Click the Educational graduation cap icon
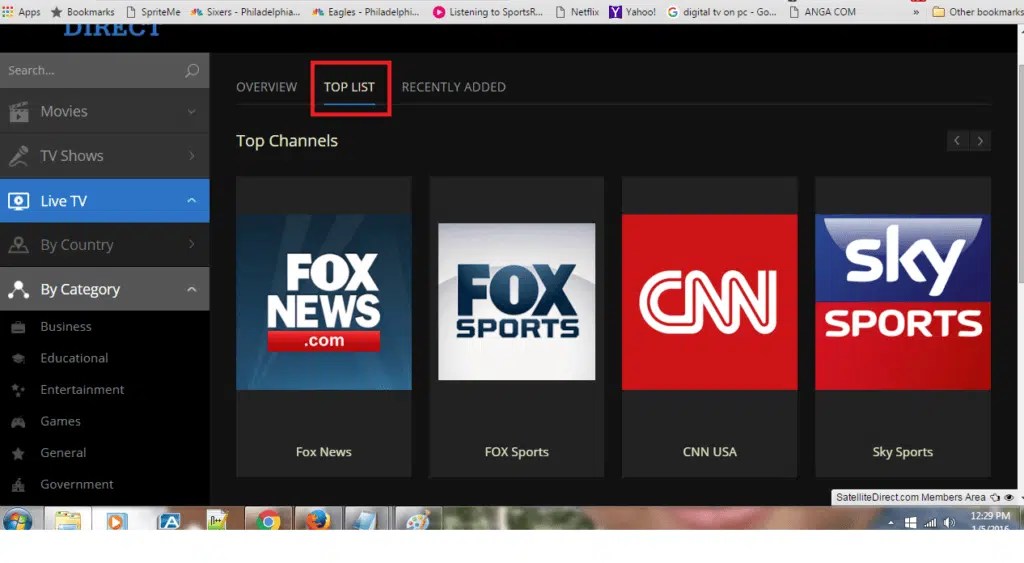 18,359
